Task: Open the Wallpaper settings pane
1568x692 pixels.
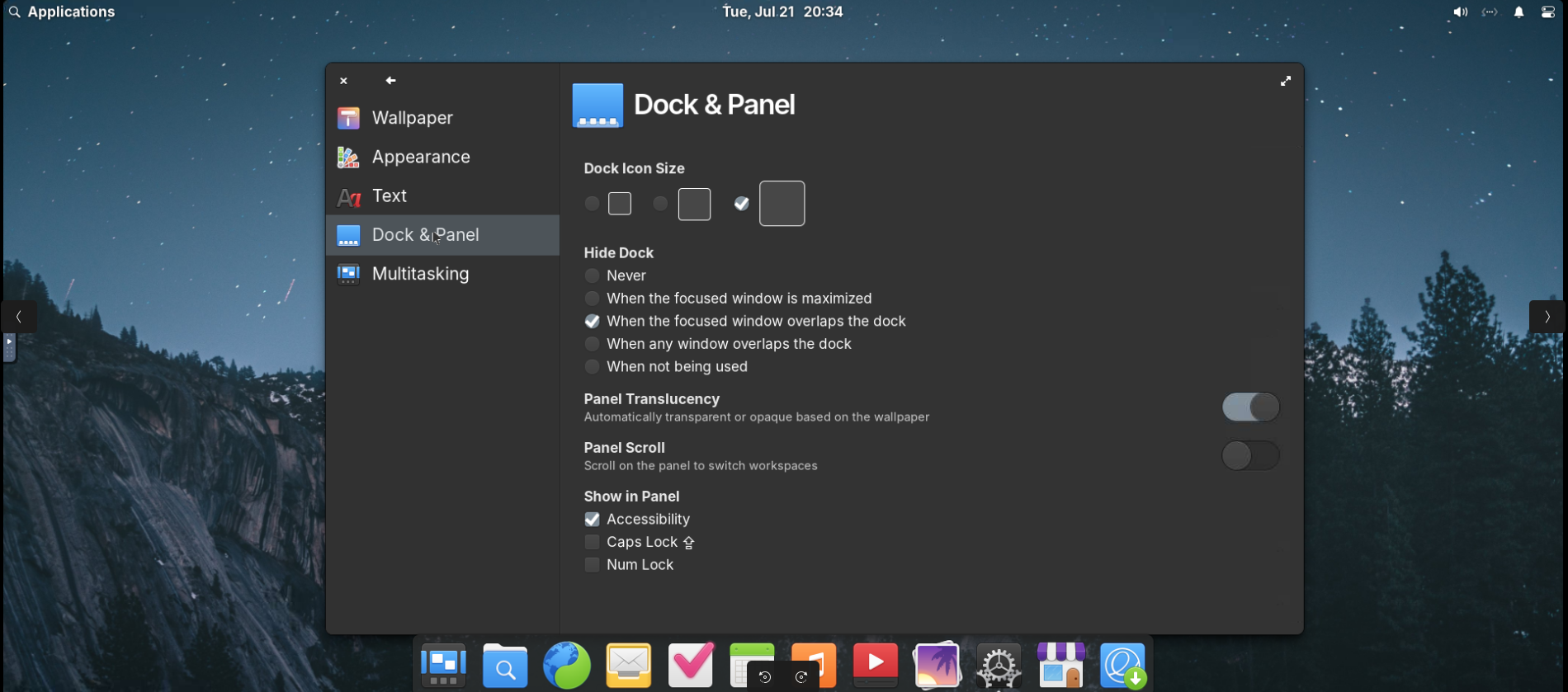Action: 442,118
